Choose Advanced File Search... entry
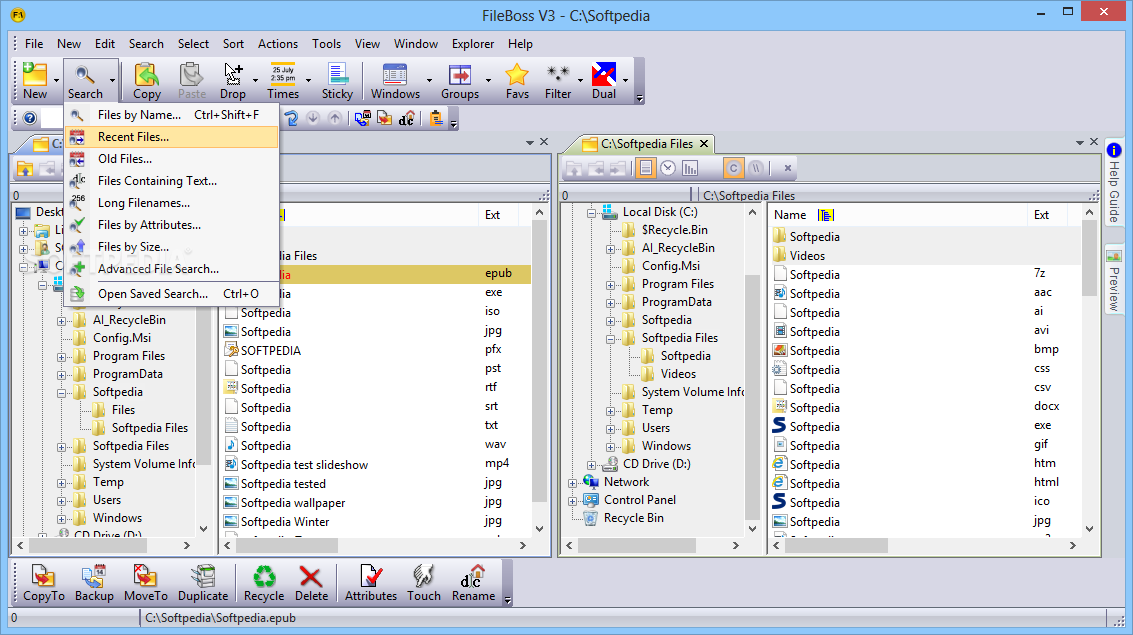Image resolution: width=1133 pixels, height=635 pixels. click(x=172, y=269)
